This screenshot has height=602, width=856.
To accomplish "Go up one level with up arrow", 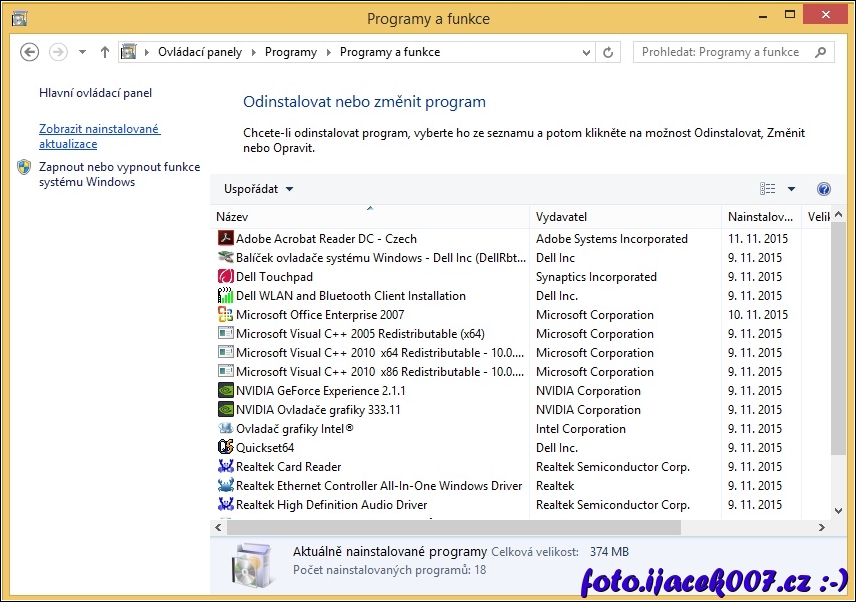I will (x=105, y=52).
